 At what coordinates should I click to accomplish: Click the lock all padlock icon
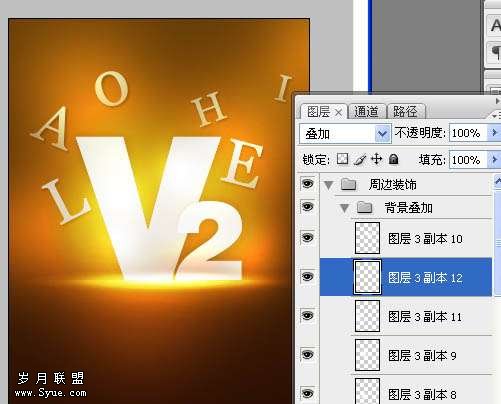[394, 159]
